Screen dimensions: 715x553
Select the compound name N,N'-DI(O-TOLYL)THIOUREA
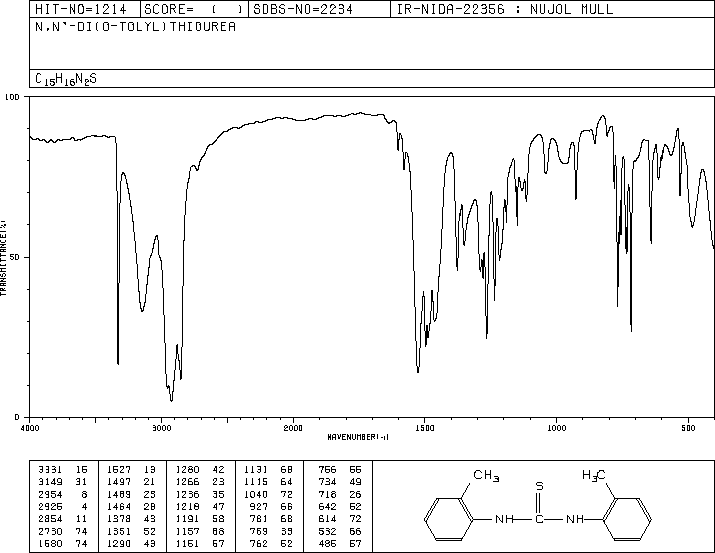pyautogui.click(x=136, y=27)
